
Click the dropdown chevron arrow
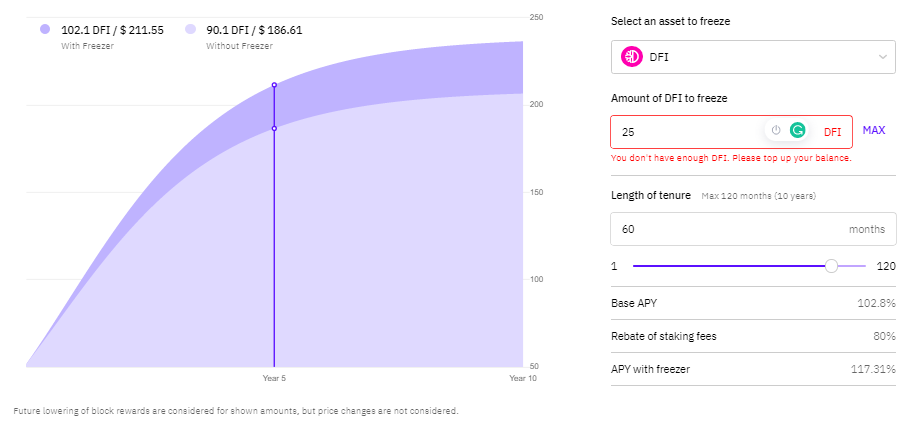click(883, 57)
